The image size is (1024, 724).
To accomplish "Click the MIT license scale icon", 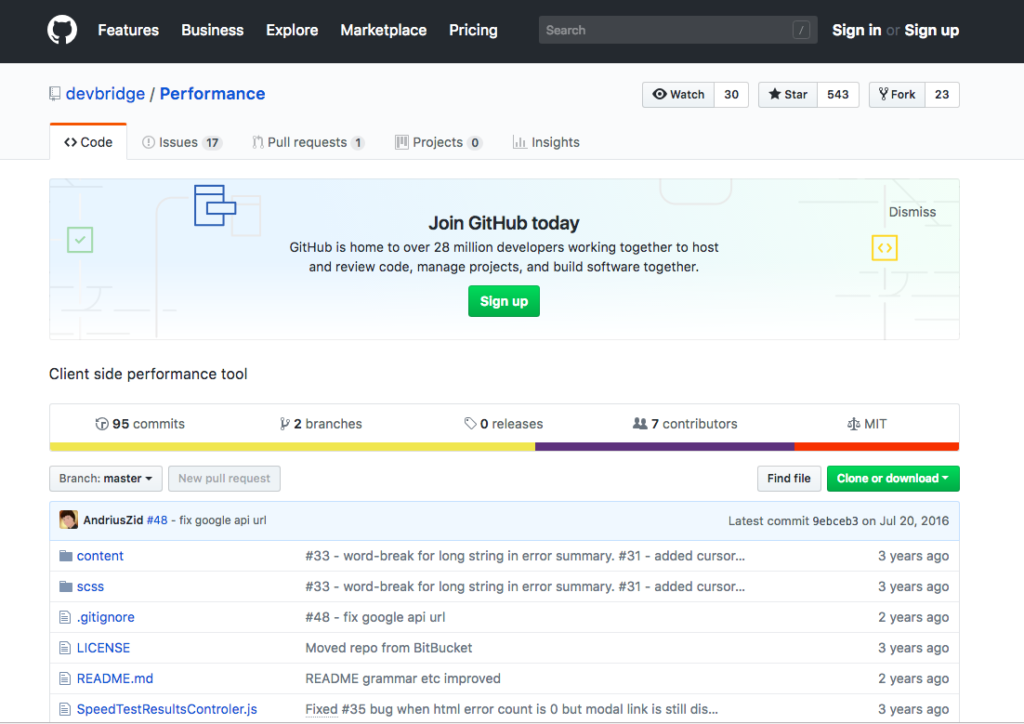I will click(853, 424).
